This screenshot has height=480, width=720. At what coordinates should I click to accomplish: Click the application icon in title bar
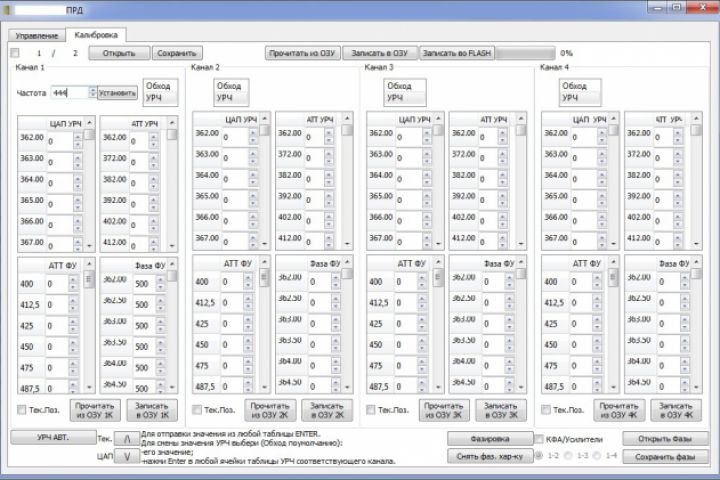click(7, 10)
